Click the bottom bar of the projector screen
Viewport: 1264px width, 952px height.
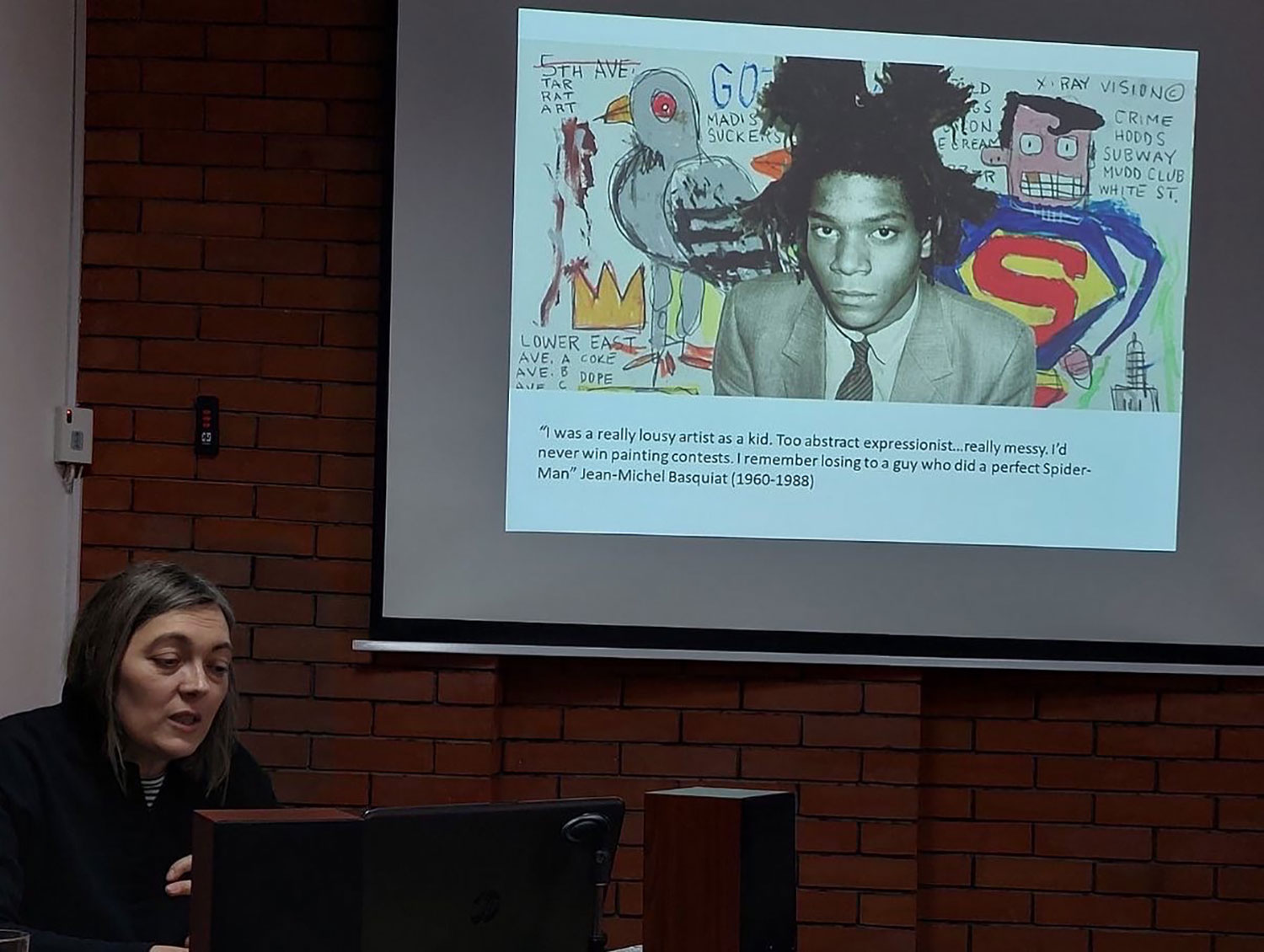[807, 653]
